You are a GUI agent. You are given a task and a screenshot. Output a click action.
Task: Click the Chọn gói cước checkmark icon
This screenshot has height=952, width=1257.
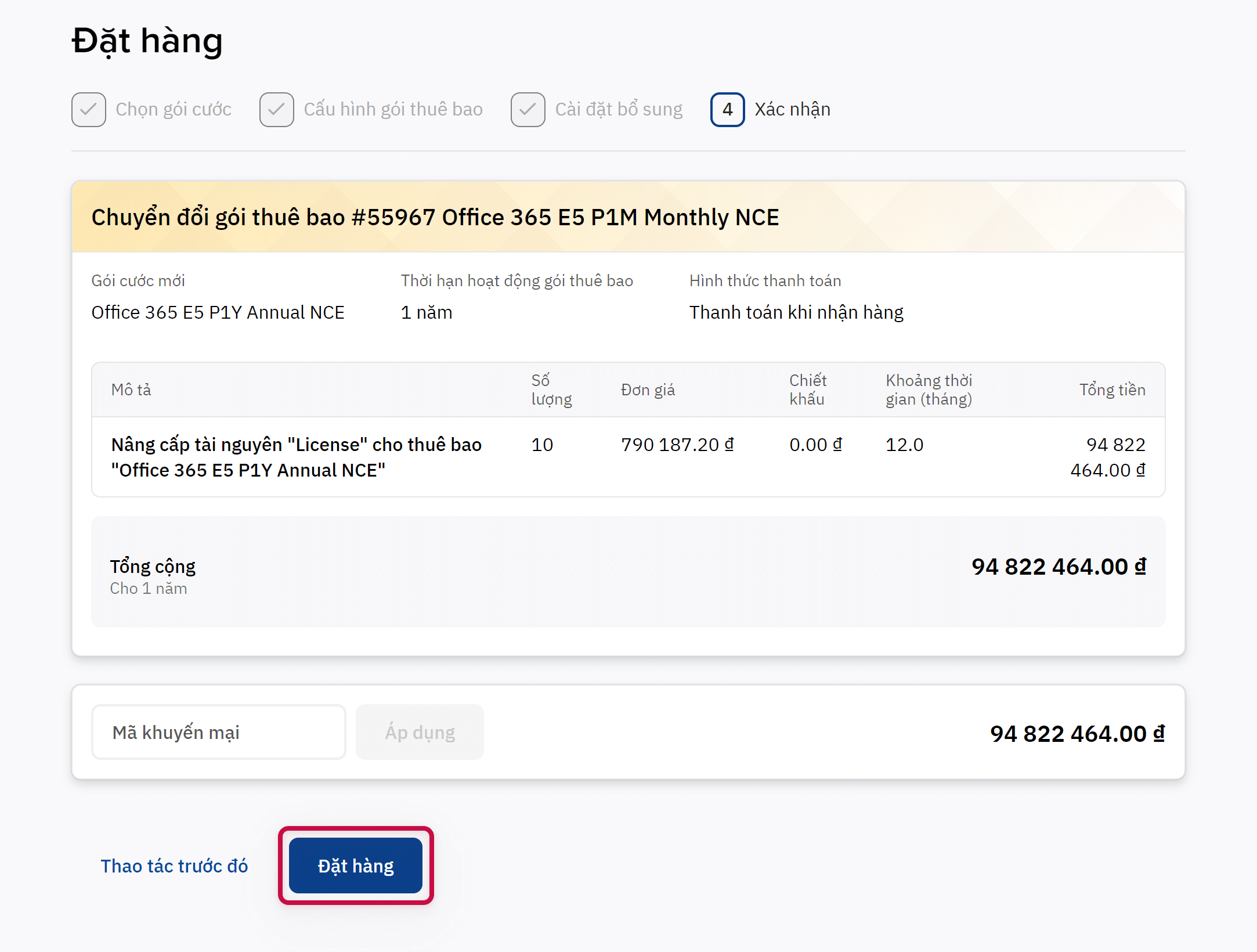pos(88,109)
